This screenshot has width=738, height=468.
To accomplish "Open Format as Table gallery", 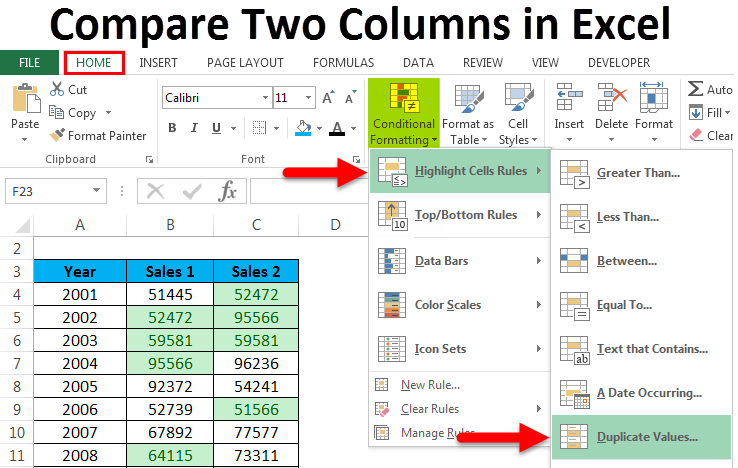I will tap(468, 113).
